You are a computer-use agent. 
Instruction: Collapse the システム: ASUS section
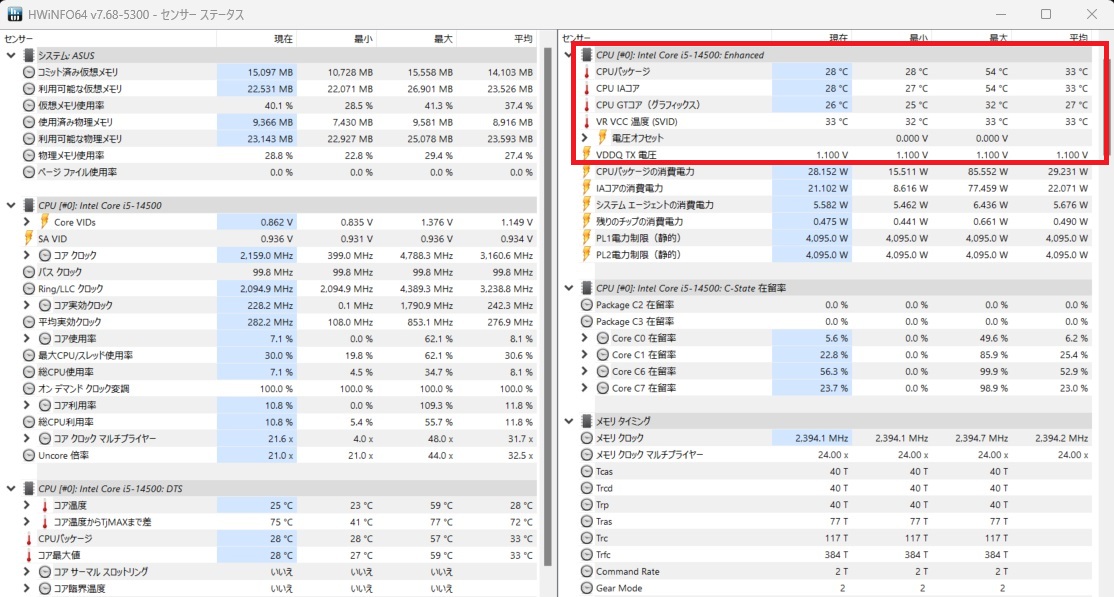[11, 55]
